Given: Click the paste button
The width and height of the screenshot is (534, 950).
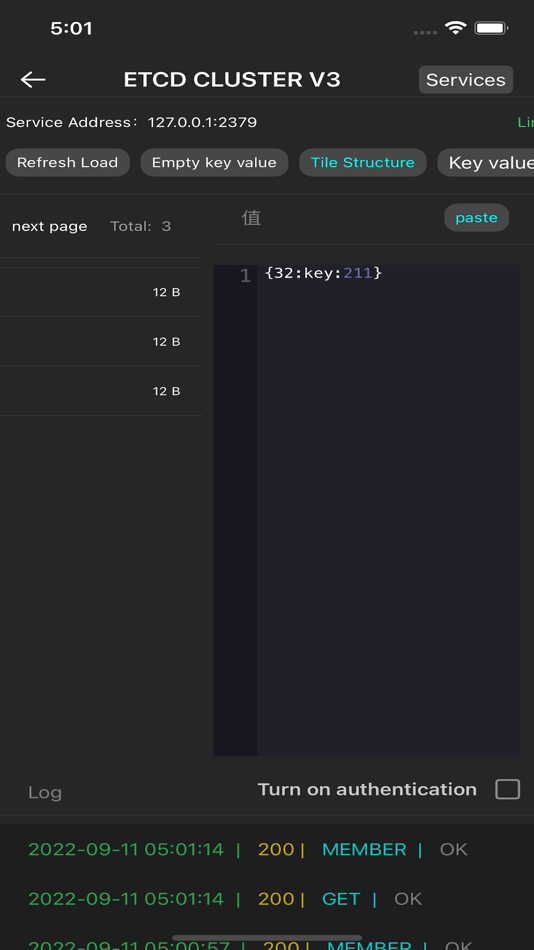Looking at the screenshot, I should pos(476,218).
